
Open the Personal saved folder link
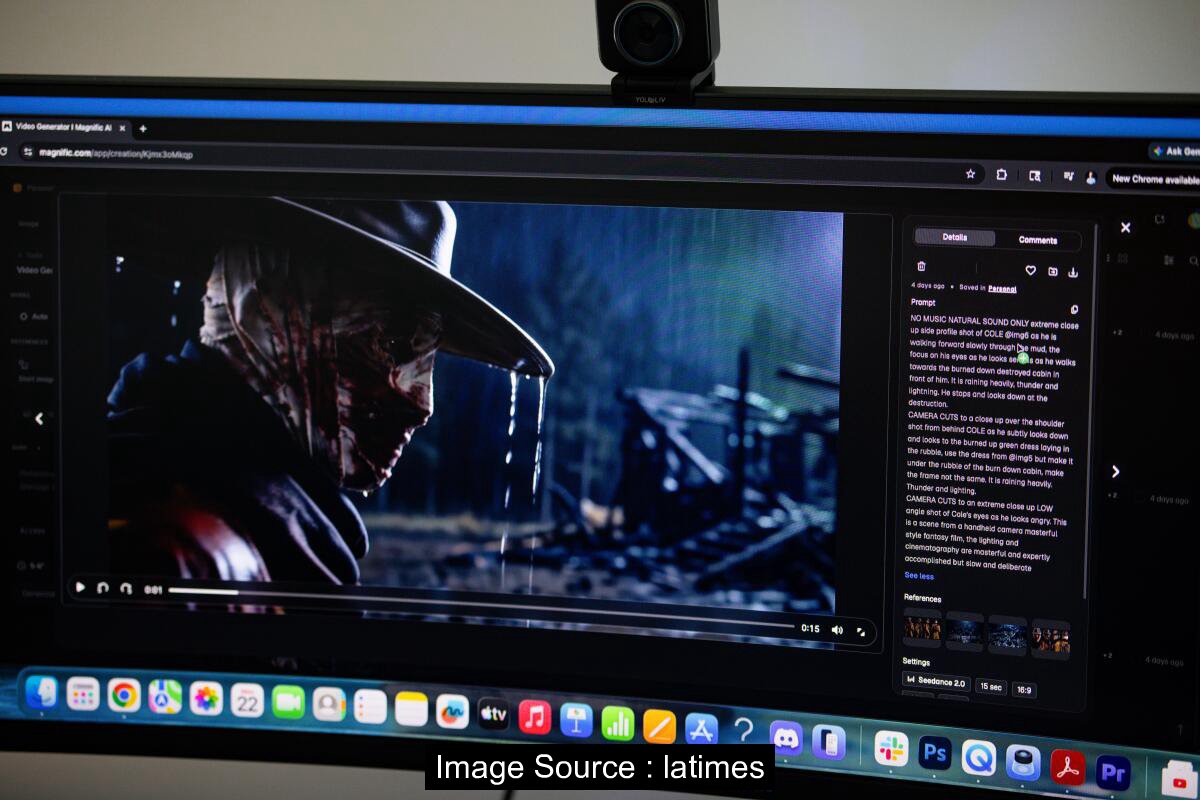[1002, 289]
